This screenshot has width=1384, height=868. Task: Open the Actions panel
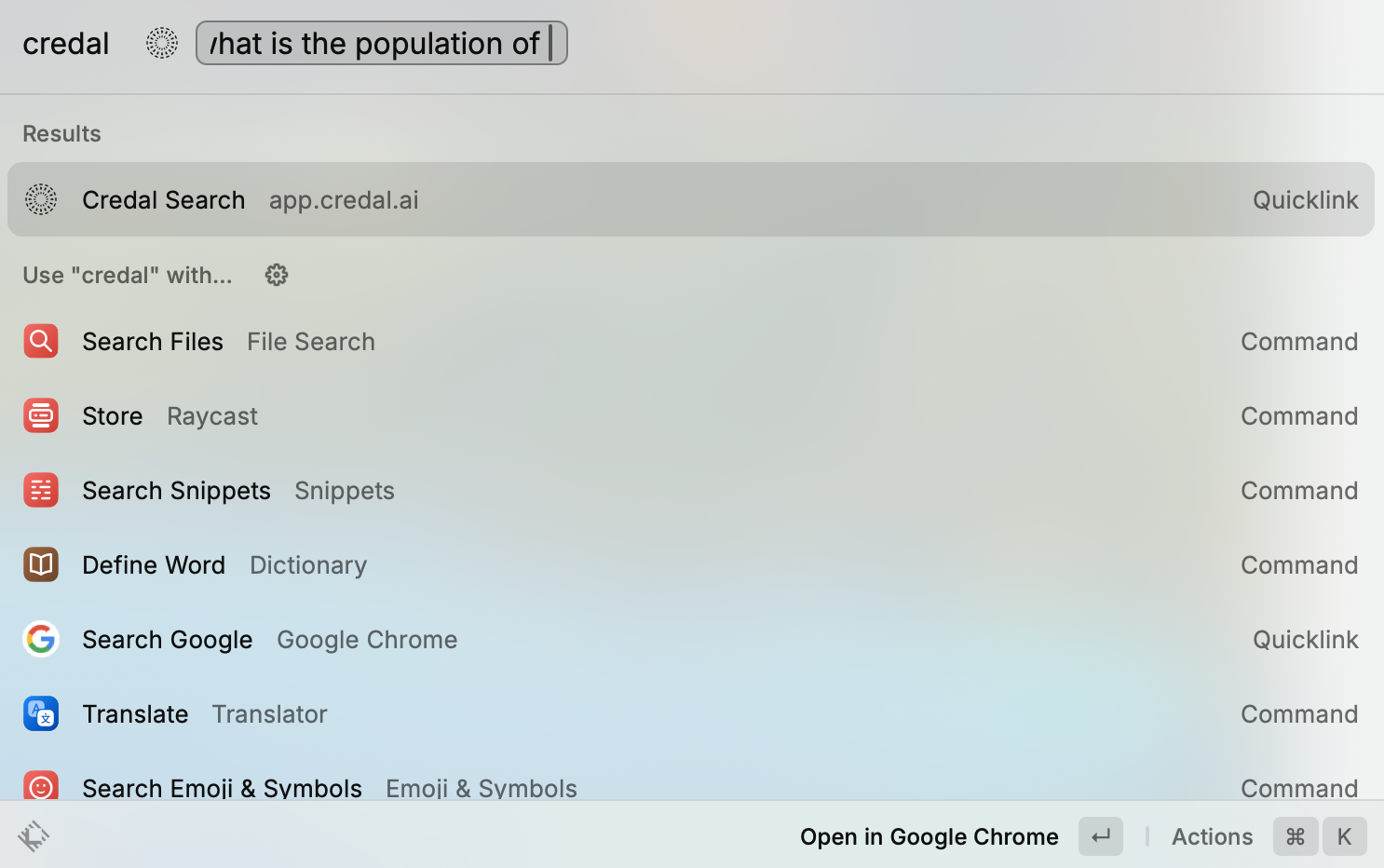1212,836
